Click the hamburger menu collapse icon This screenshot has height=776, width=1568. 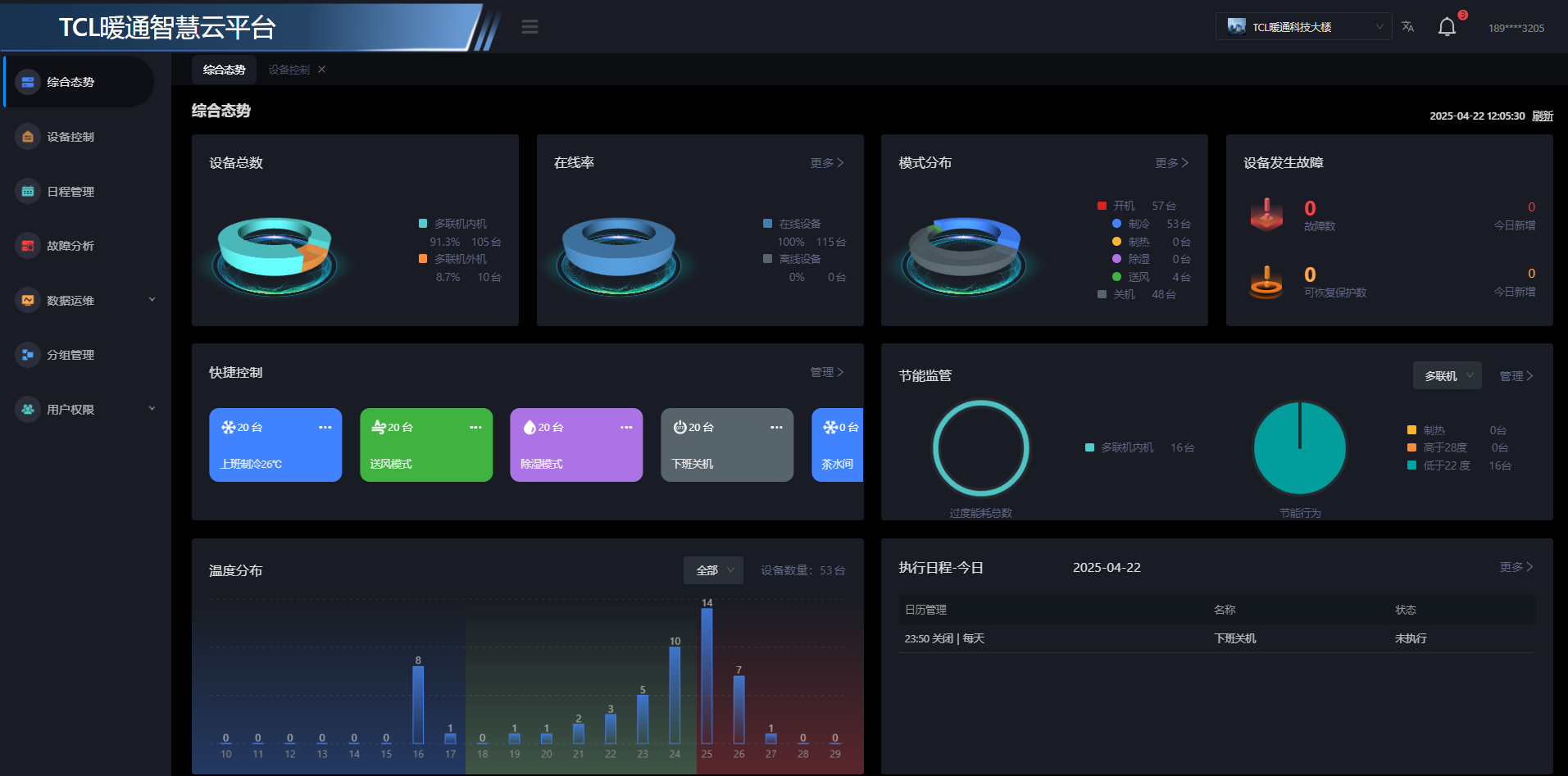[529, 27]
